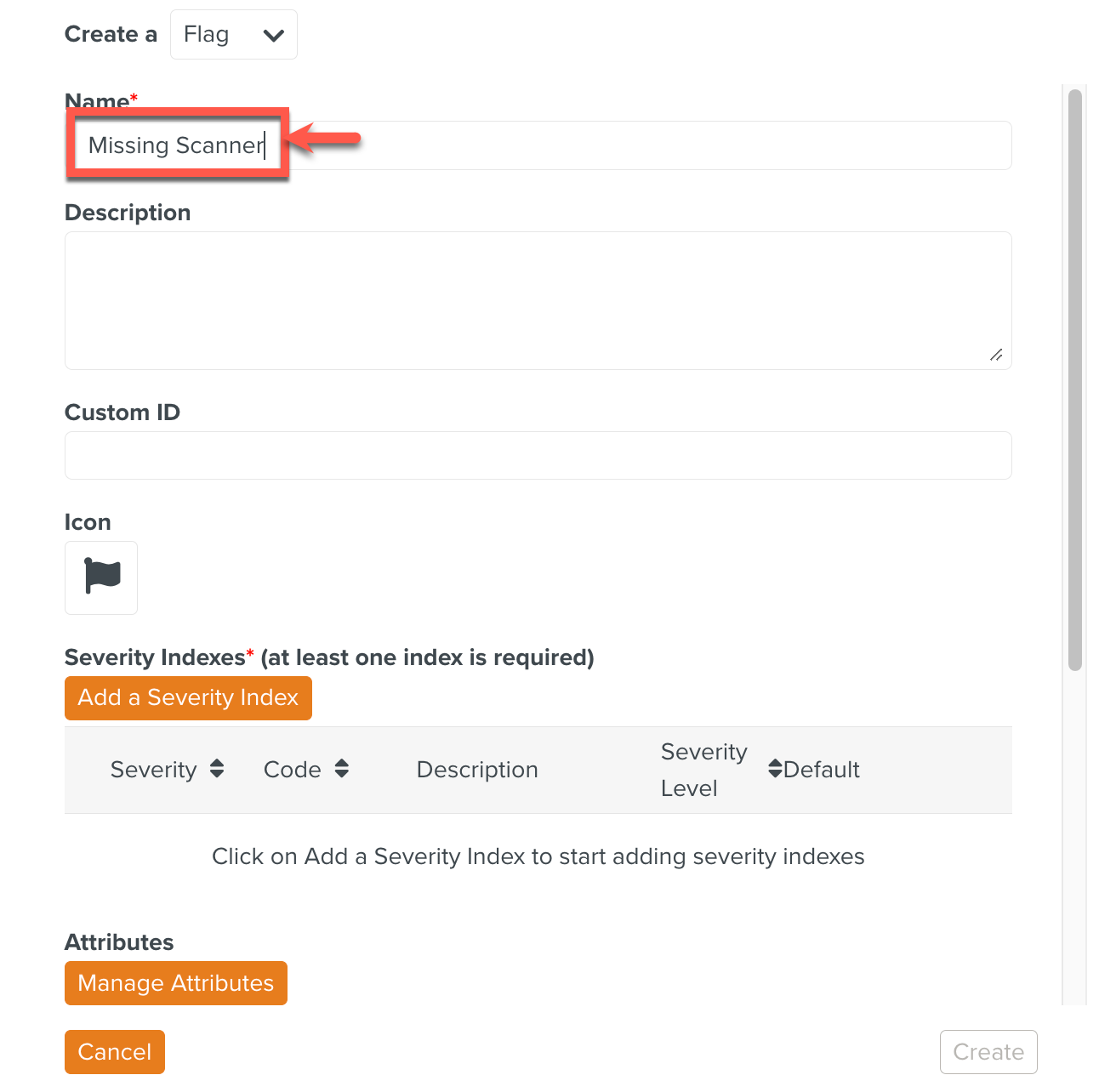
Task: Click the Default column header
Action: point(822,770)
